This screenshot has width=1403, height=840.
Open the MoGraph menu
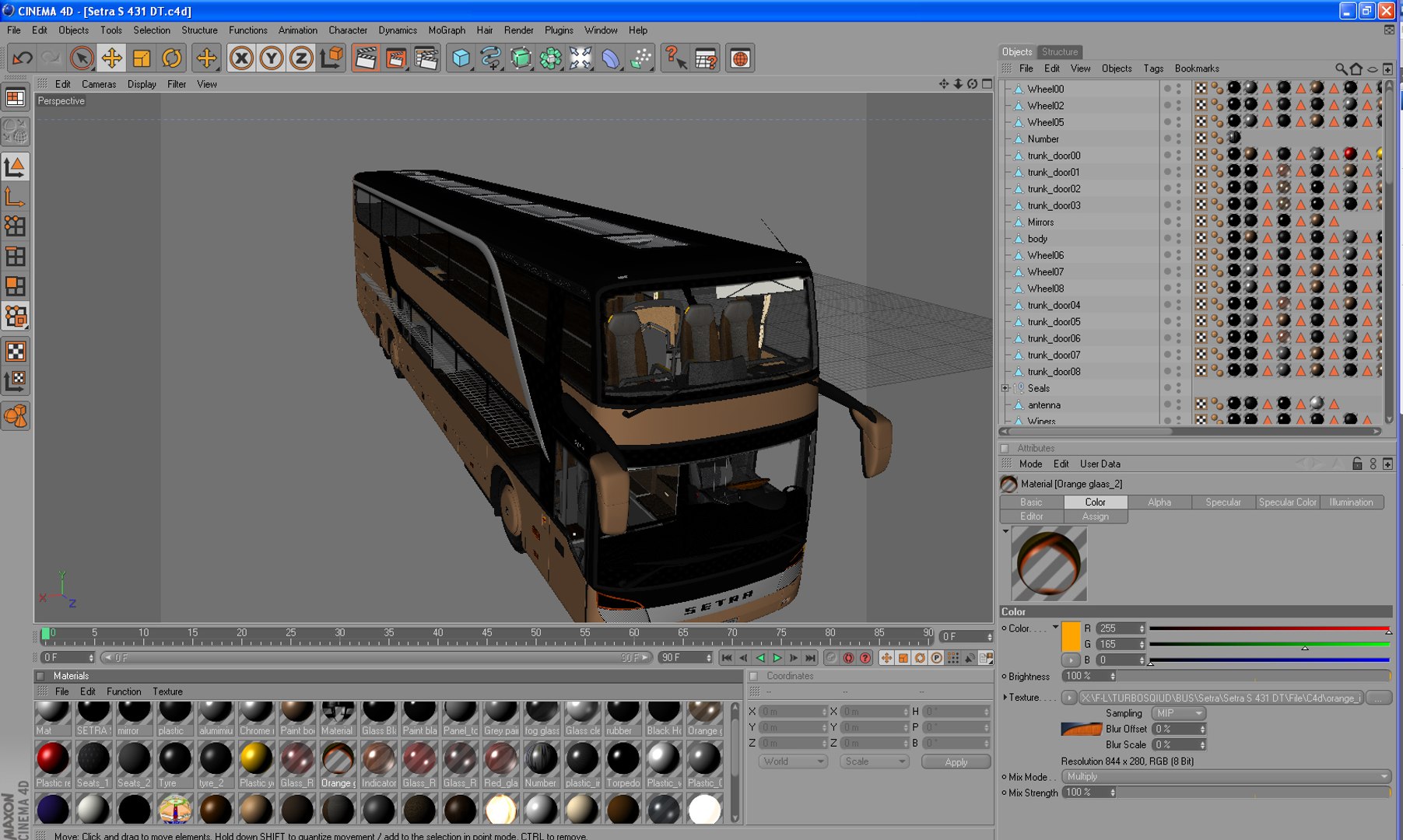coord(447,30)
